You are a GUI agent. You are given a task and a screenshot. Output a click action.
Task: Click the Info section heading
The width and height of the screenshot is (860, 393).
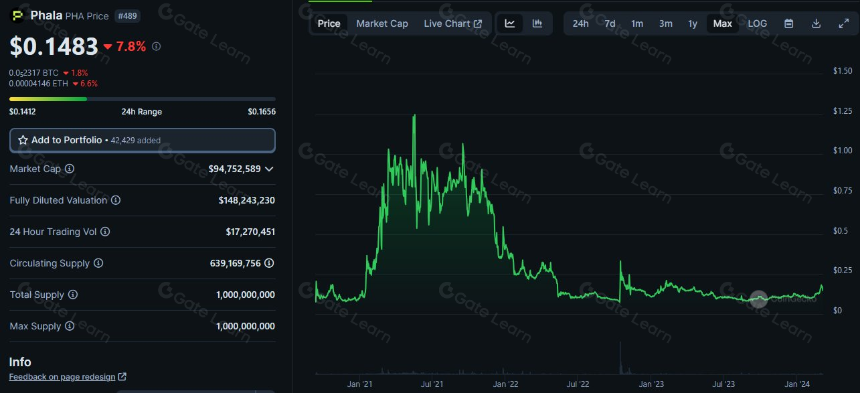pyautogui.click(x=20, y=362)
